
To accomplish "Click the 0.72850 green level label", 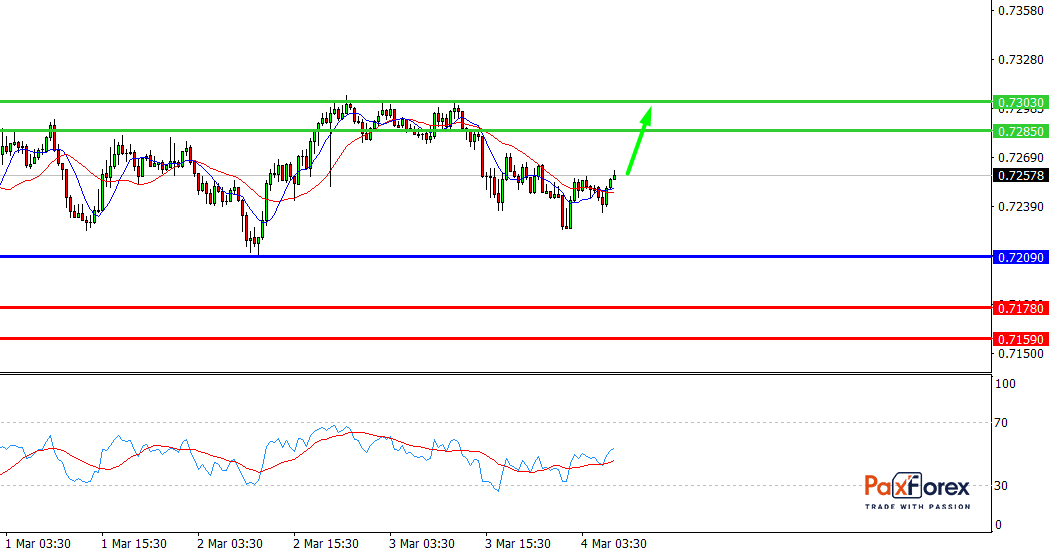I will (1021, 131).
